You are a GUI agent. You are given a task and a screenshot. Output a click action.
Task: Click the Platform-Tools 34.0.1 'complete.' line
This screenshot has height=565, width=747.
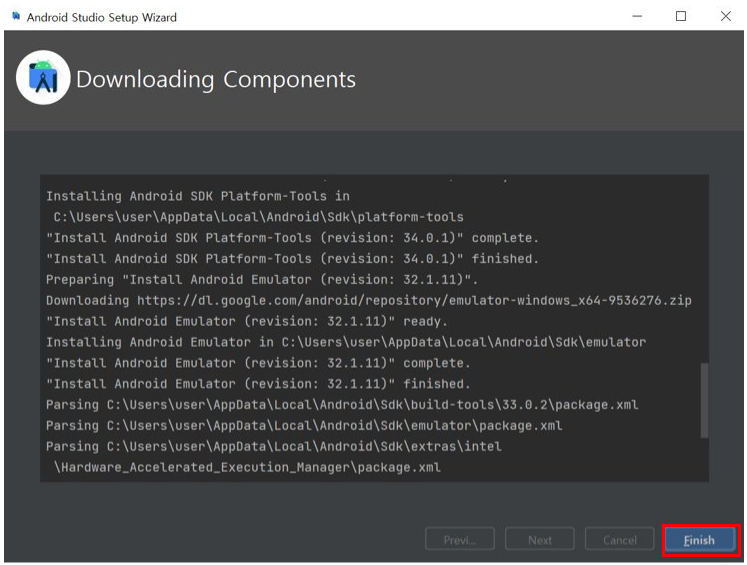click(292, 238)
